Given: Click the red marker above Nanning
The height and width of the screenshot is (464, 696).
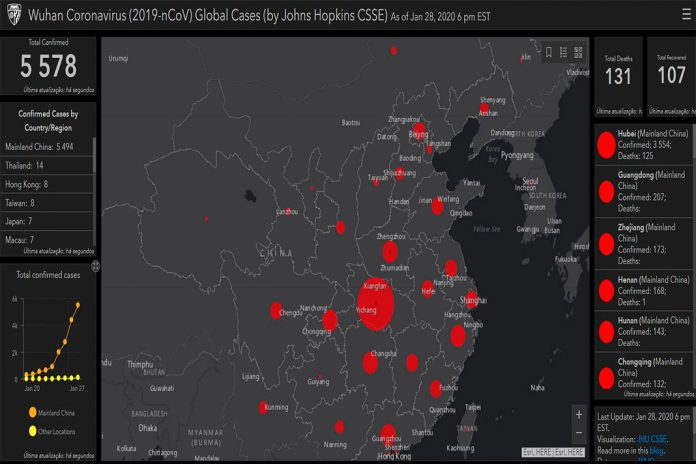Looking at the screenshot, I should pyautogui.click(x=340, y=427).
